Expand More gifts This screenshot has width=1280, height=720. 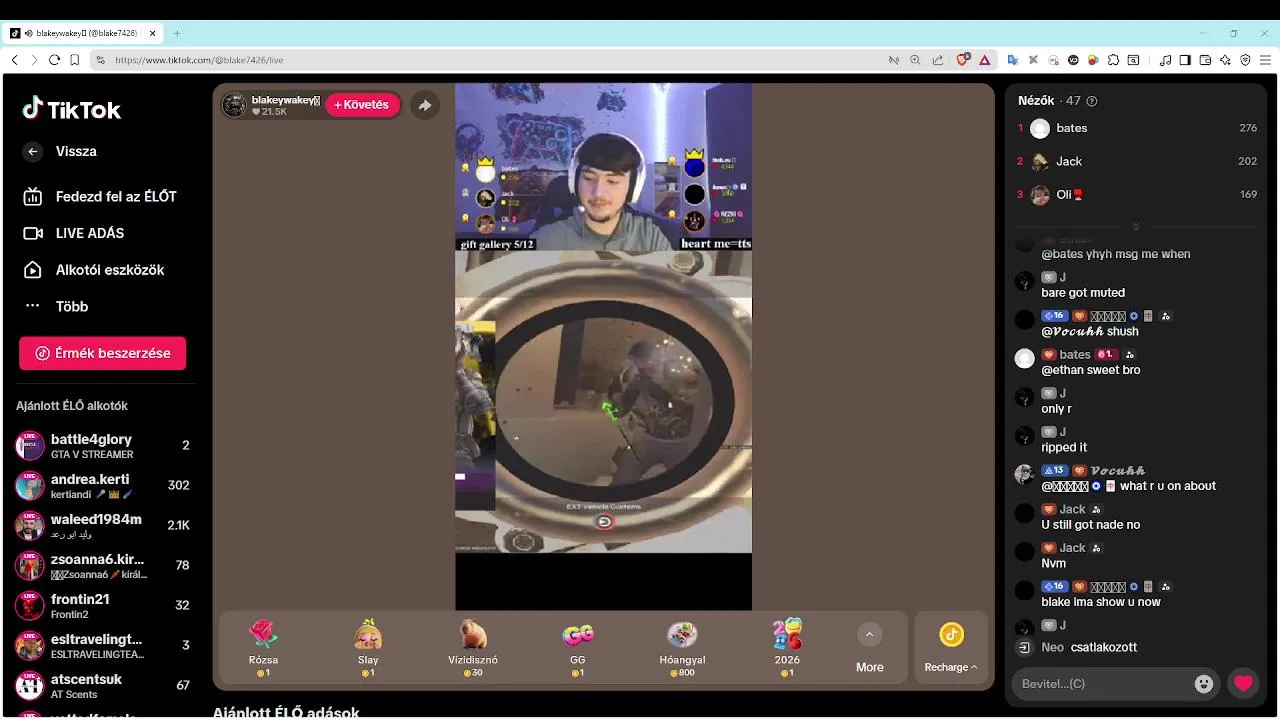869,648
